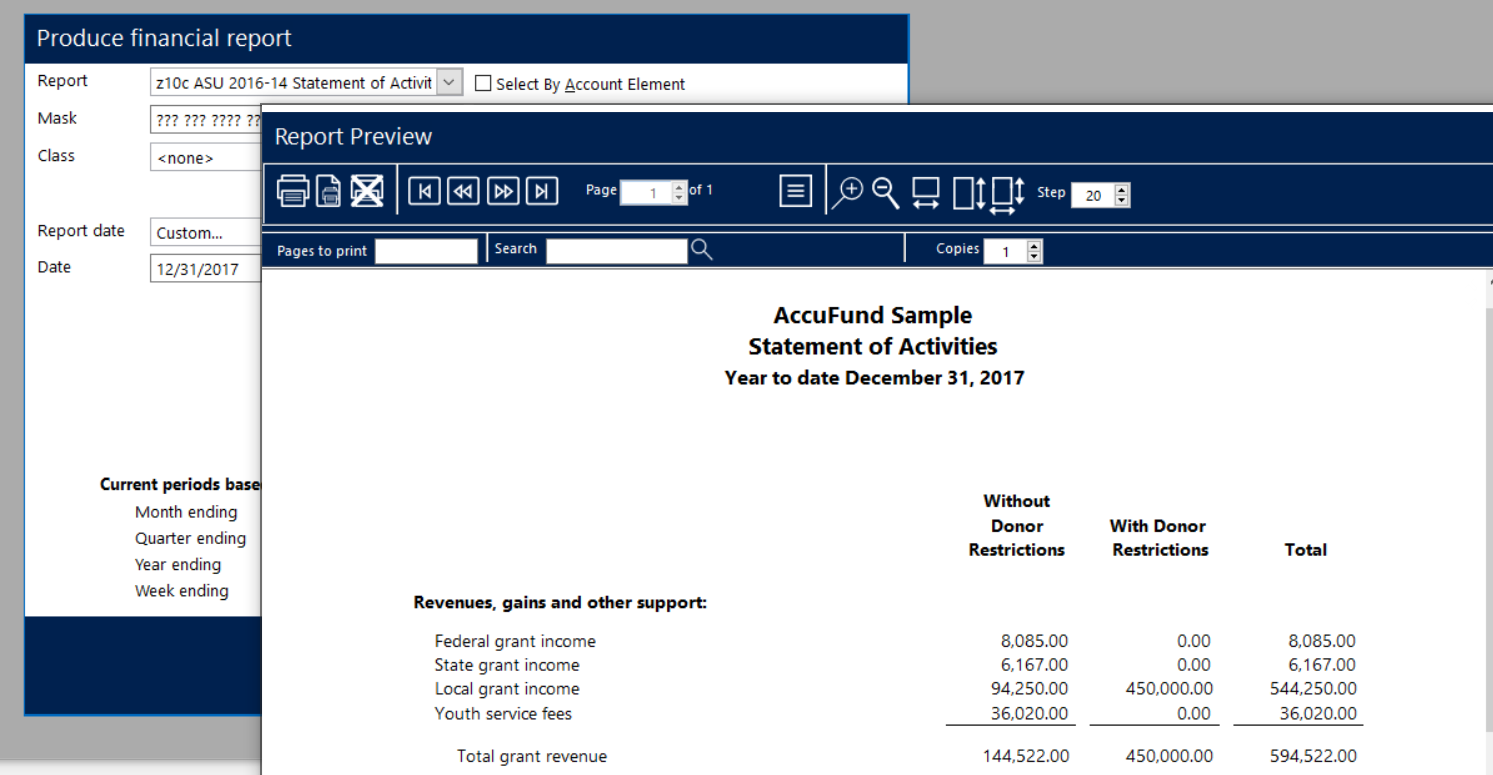The image size is (1493, 775).
Task: Advance to the next report page
Action: click(503, 191)
